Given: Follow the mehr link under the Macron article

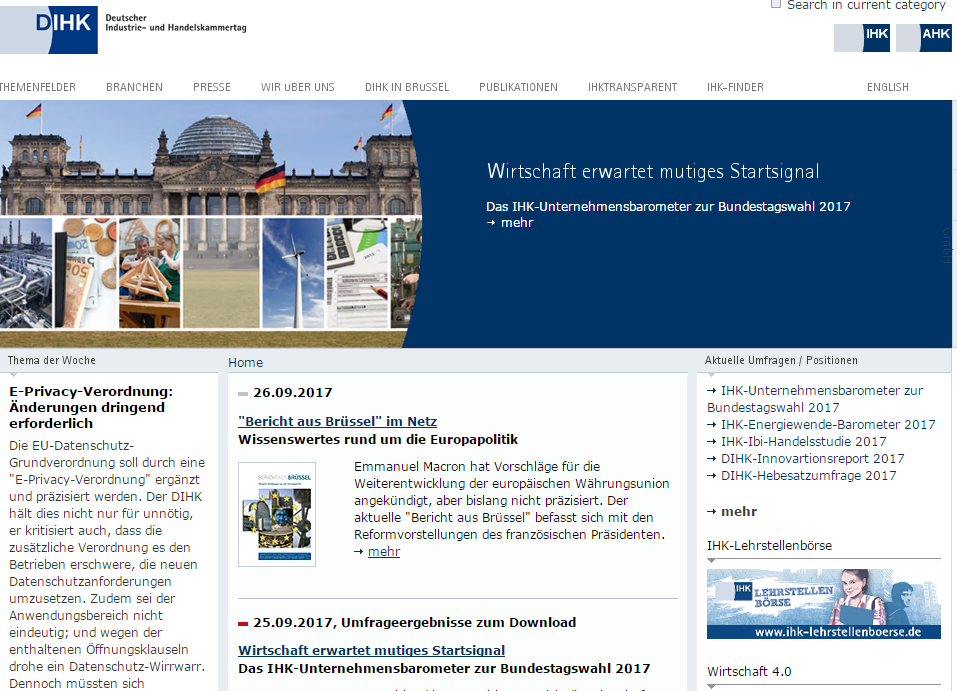Looking at the screenshot, I should coord(384,551).
